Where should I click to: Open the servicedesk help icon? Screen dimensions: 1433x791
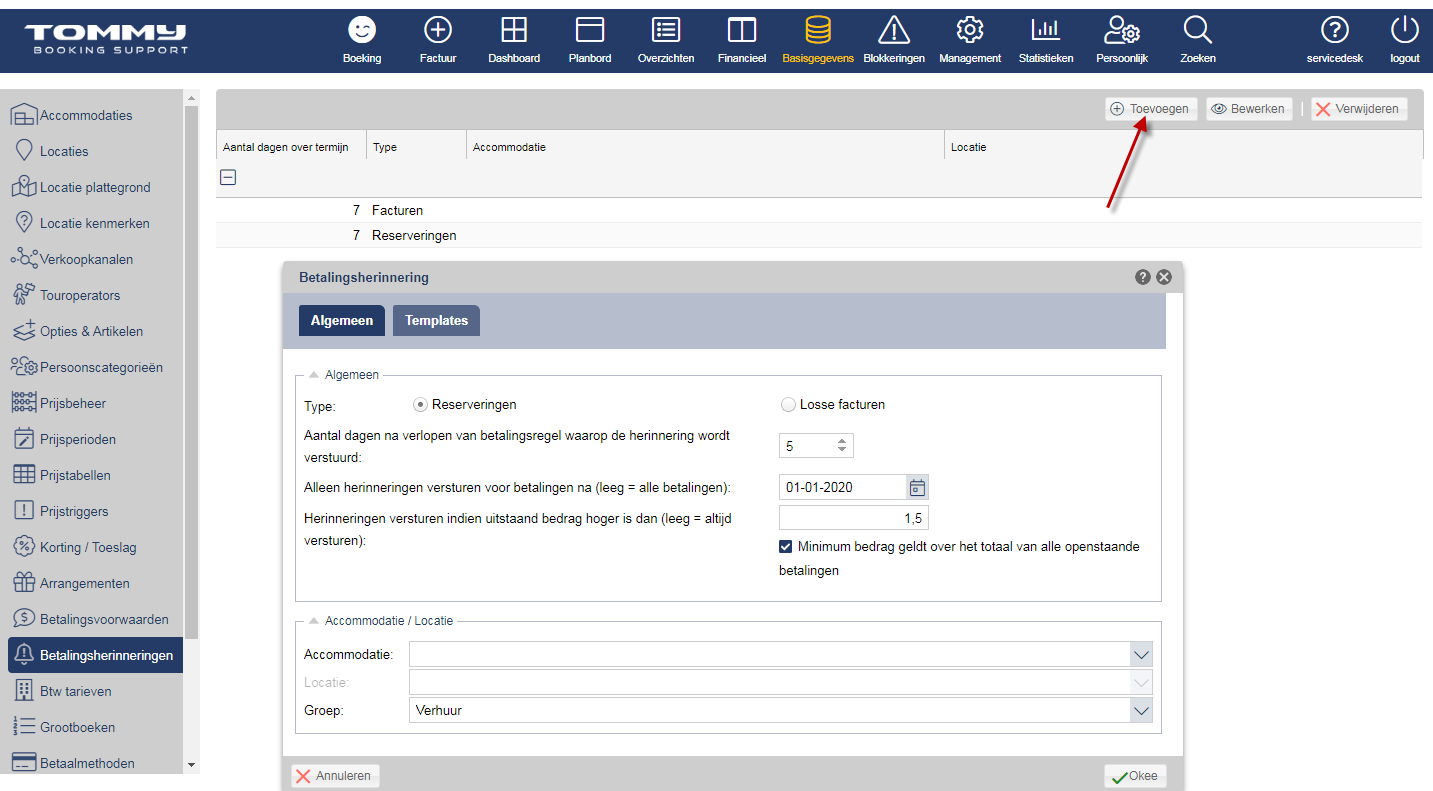pyautogui.click(x=1335, y=30)
